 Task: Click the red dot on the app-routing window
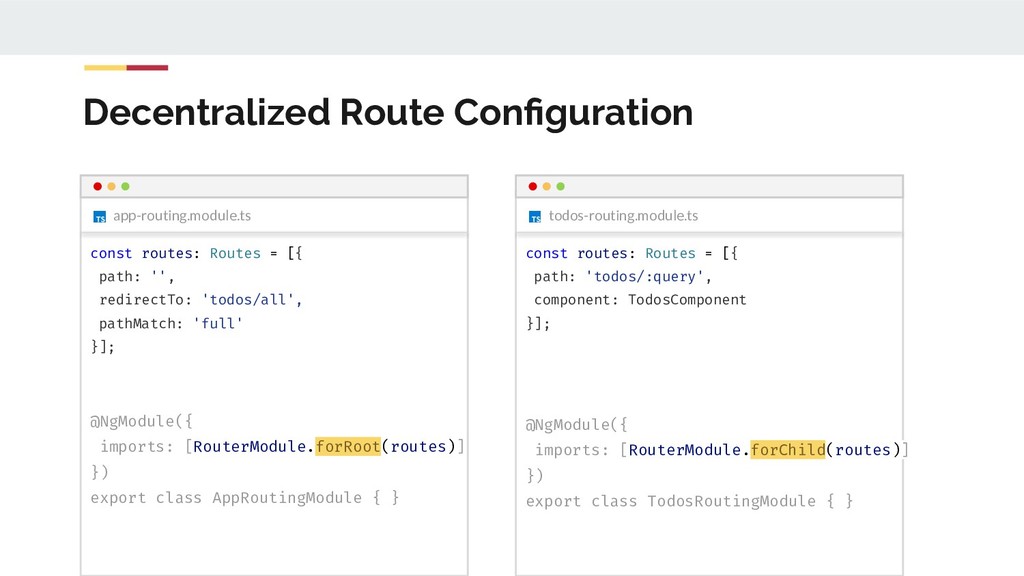point(97,186)
